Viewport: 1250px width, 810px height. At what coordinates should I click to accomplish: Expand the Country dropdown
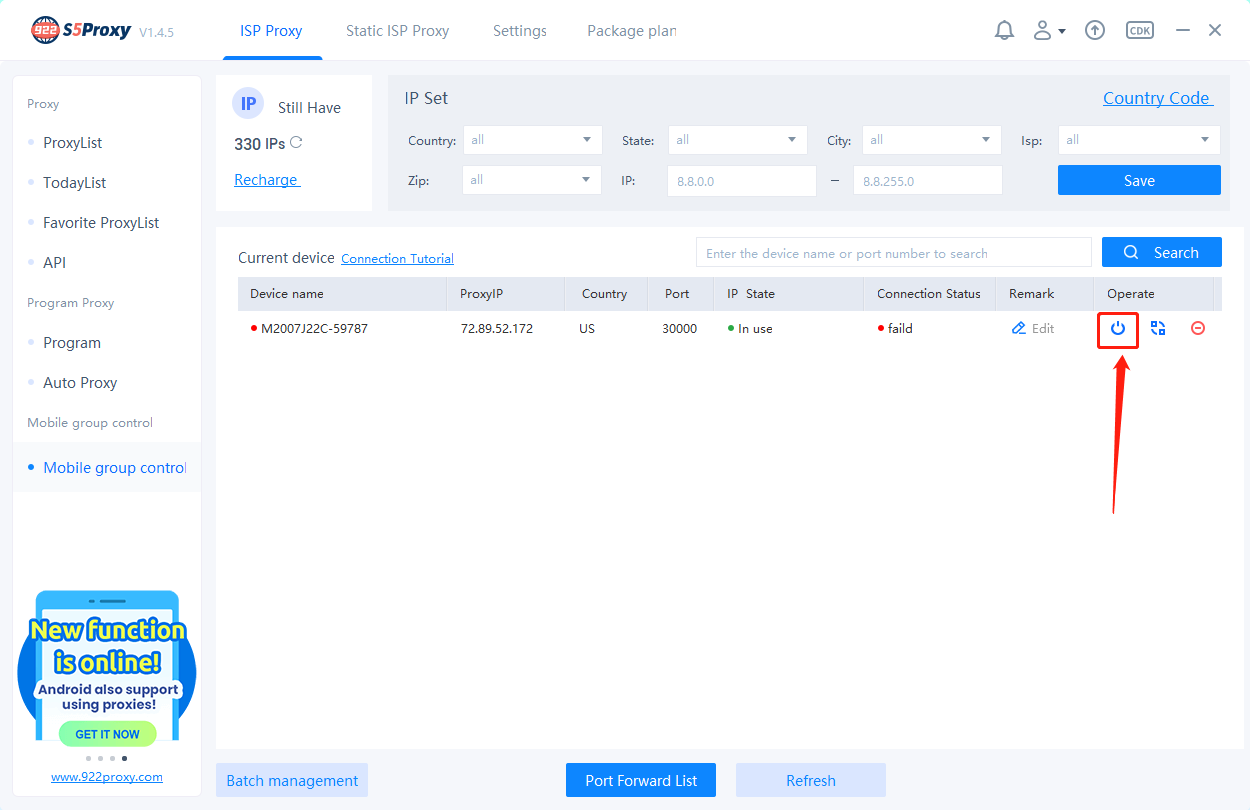(x=532, y=140)
